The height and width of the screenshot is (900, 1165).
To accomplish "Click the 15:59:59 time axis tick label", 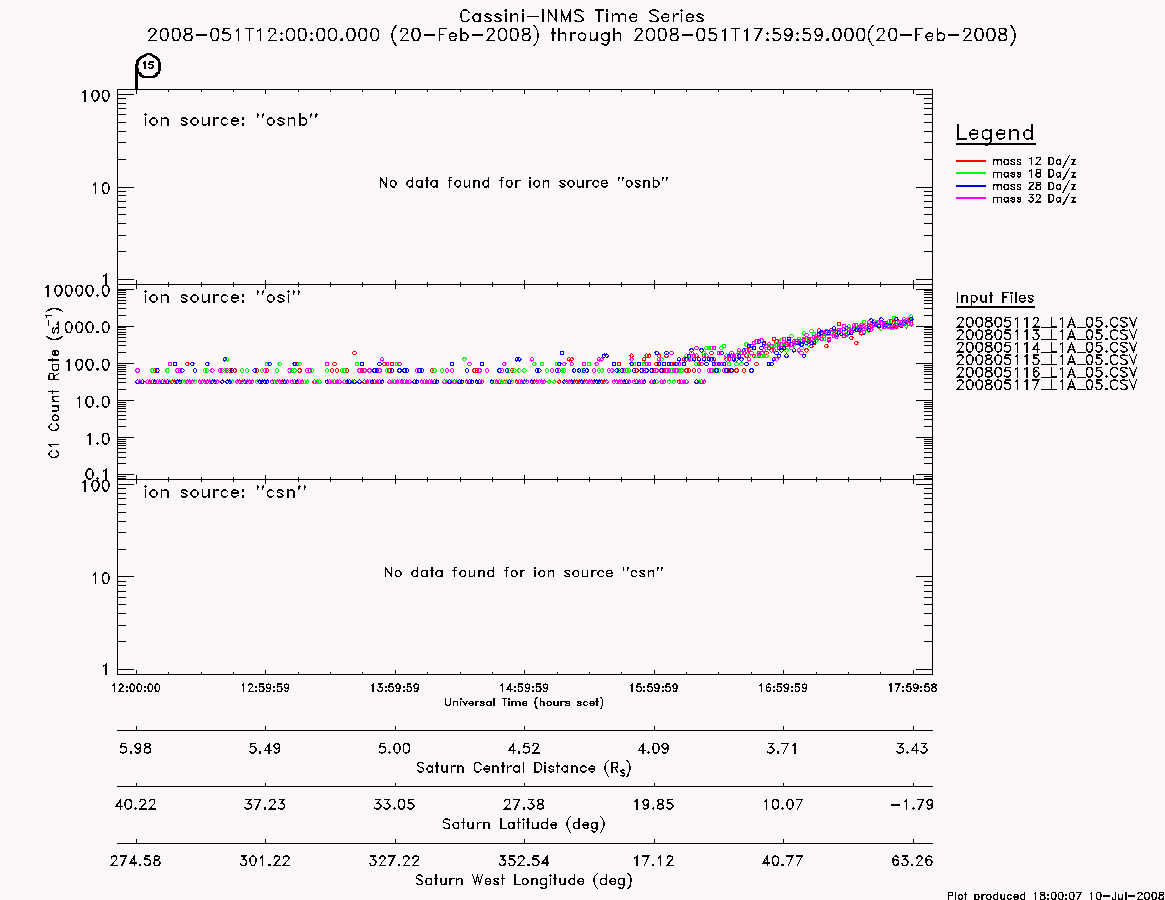I will pyautogui.click(x=654, y=687).
